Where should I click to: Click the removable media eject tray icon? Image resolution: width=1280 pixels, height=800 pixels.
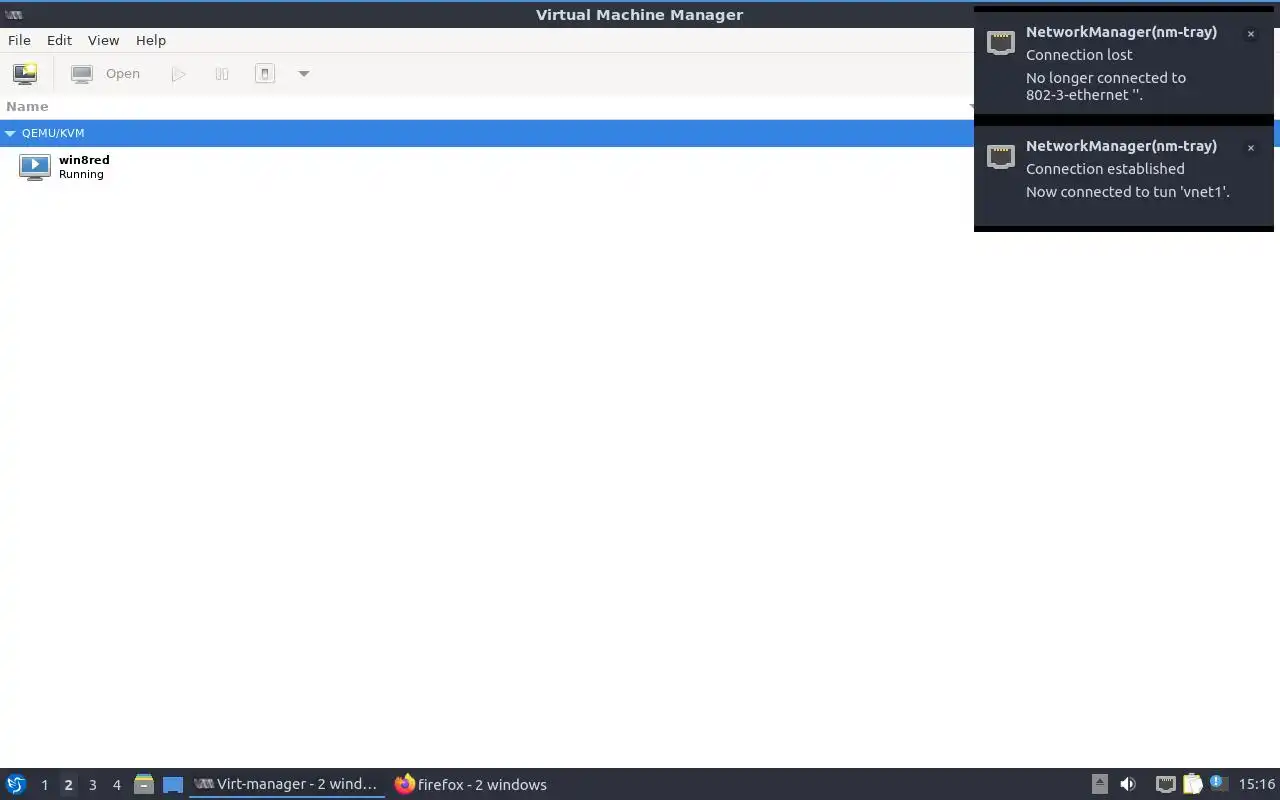pos(1100,784)
